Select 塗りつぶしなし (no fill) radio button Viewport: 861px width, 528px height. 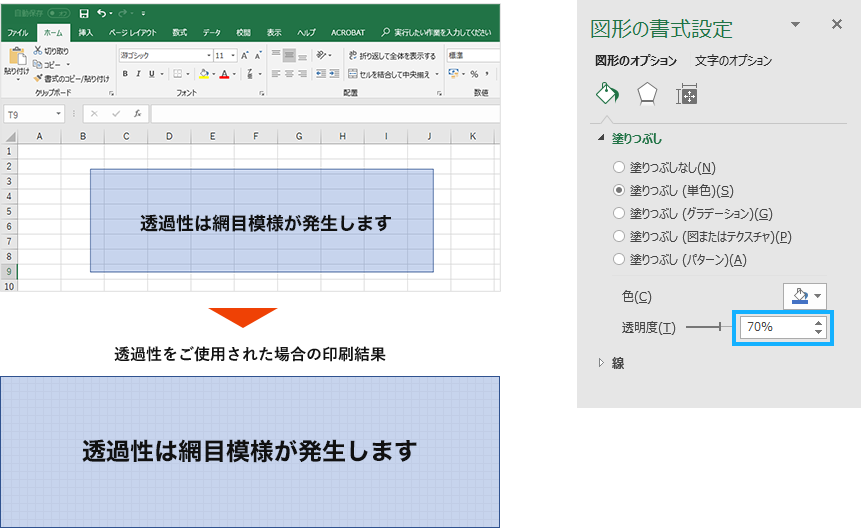pos(619,168)
